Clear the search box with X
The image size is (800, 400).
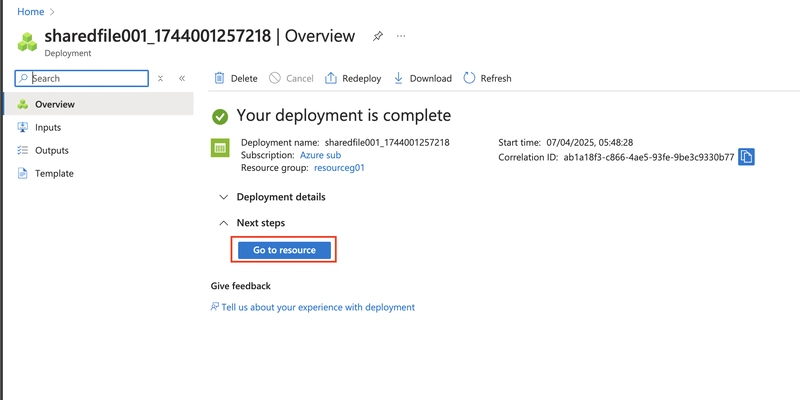[x=160, y=79]
